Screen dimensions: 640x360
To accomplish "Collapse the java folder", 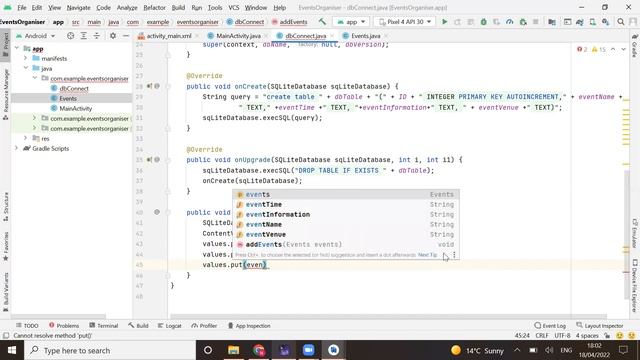I will click(x=25, y=68).
